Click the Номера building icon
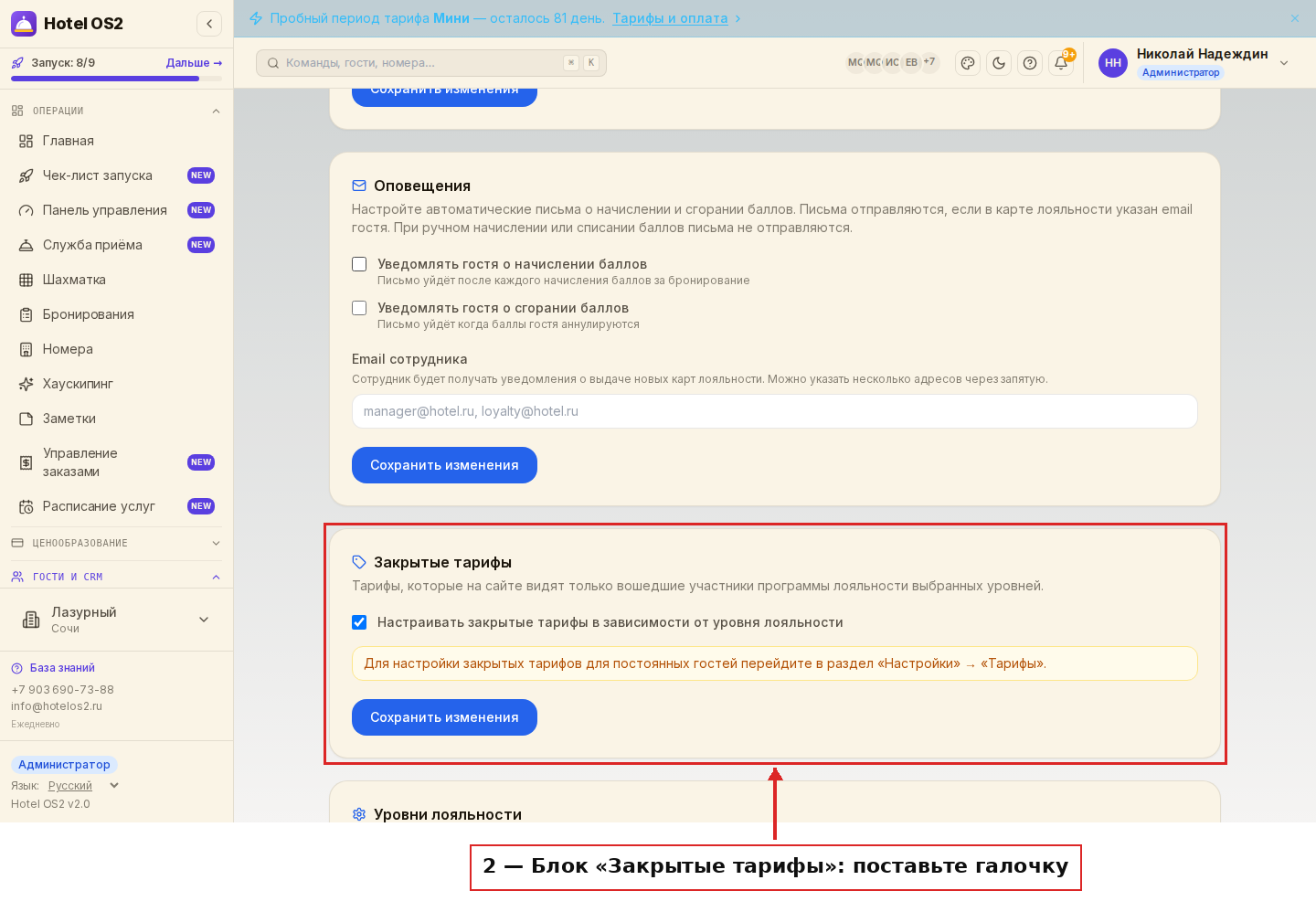 click(27, 349)
